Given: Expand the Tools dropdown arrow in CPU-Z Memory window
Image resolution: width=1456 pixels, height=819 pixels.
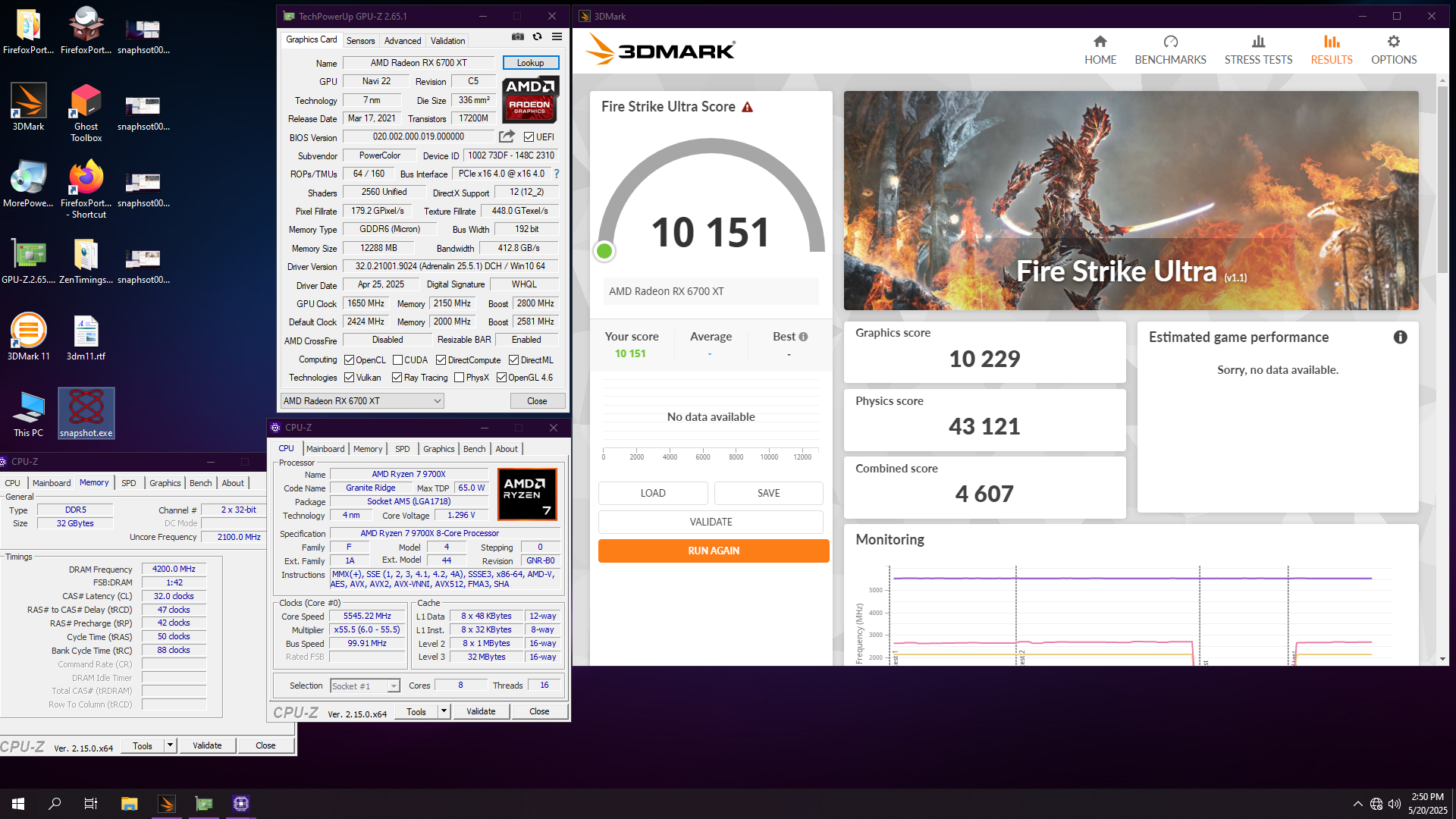Looking at the screenshot, I should (171, 745).
